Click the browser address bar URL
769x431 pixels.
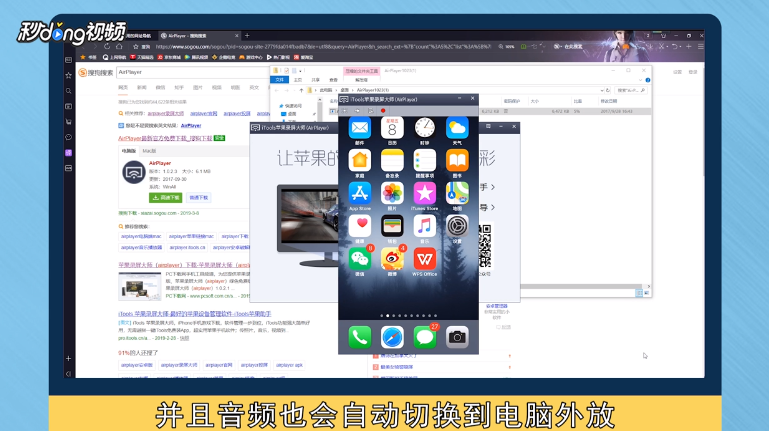[323, 47]
